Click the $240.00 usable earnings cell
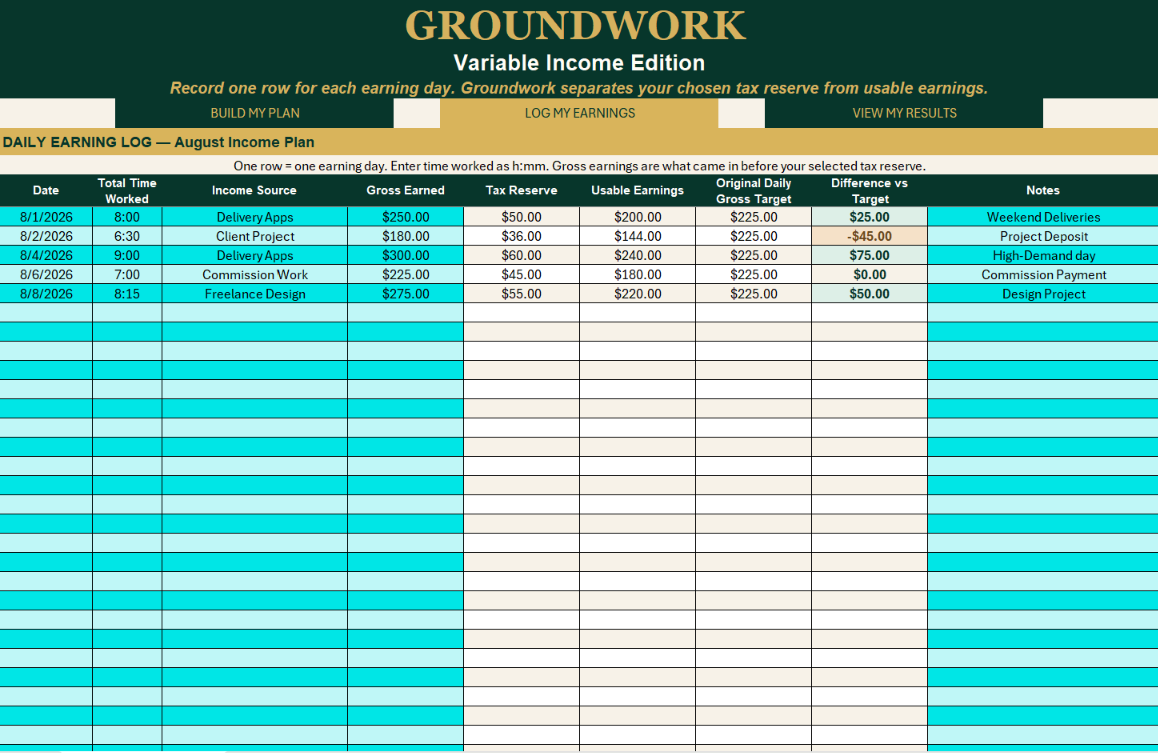This screenshot has height=753, width=1158. [x=637, y=255]
